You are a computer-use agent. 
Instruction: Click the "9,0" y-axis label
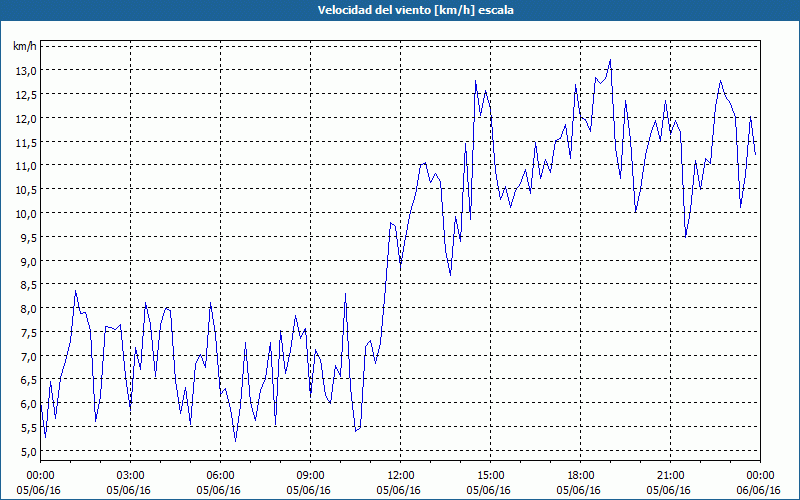point(29,261)
